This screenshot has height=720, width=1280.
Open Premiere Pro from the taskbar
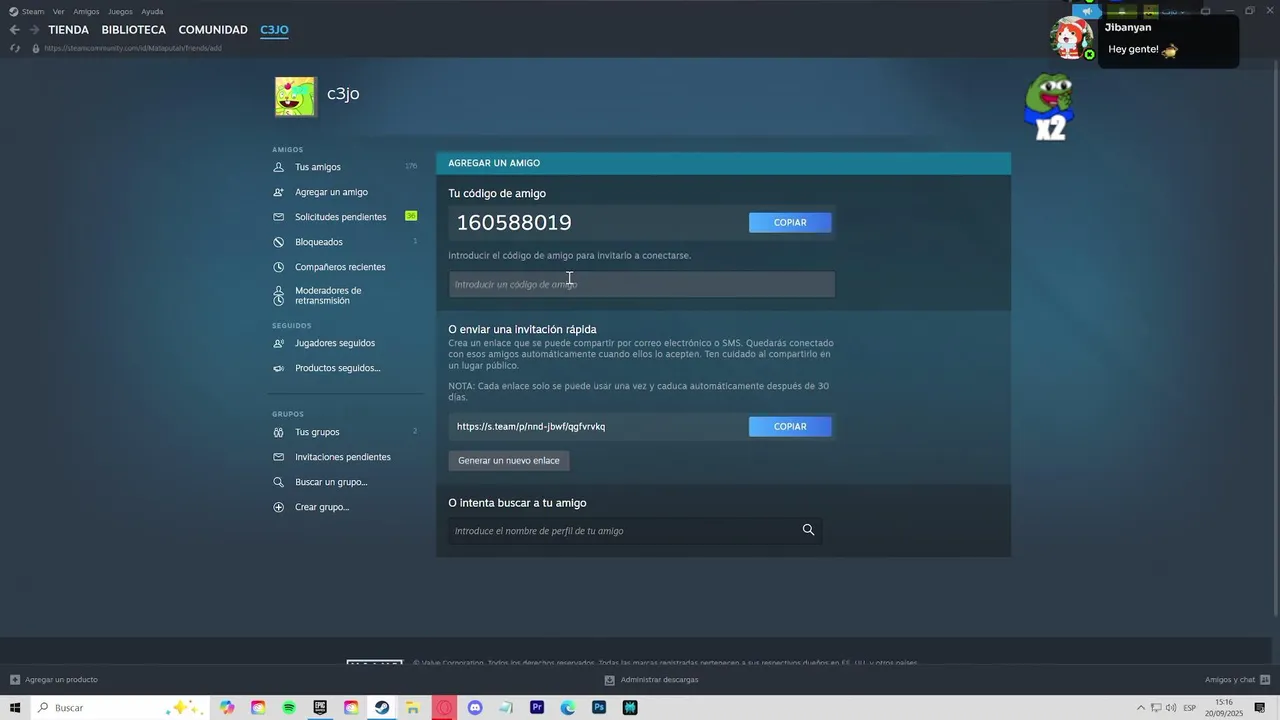[x=537, y=708]
